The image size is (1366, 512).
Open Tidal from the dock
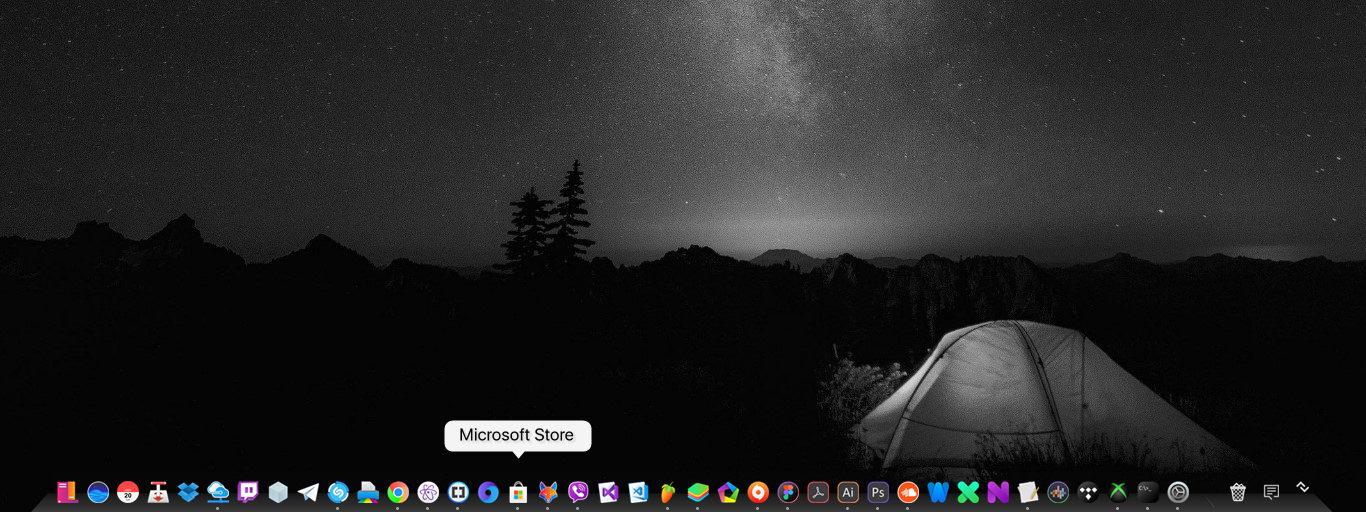(1088, 492)
